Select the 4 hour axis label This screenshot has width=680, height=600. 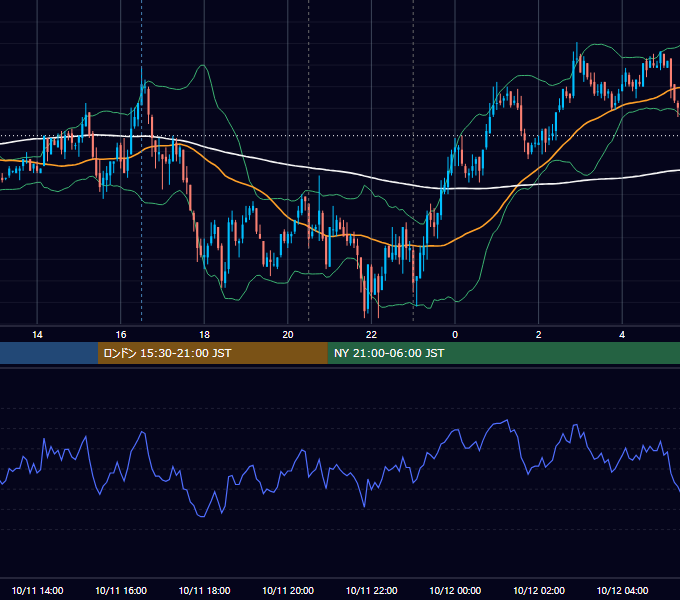(622, 335)
